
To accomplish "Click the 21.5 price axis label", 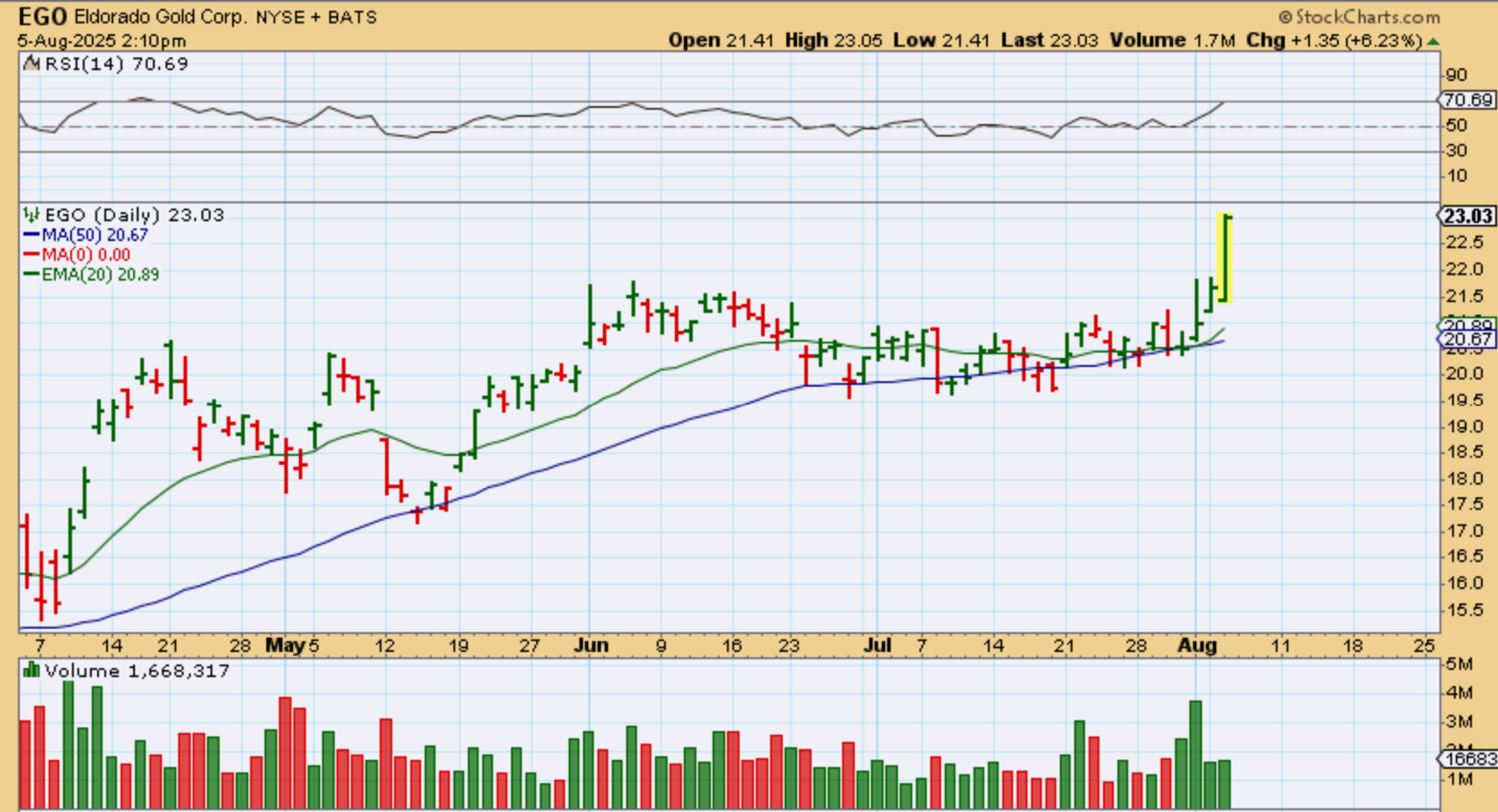I will [1464, 297].
